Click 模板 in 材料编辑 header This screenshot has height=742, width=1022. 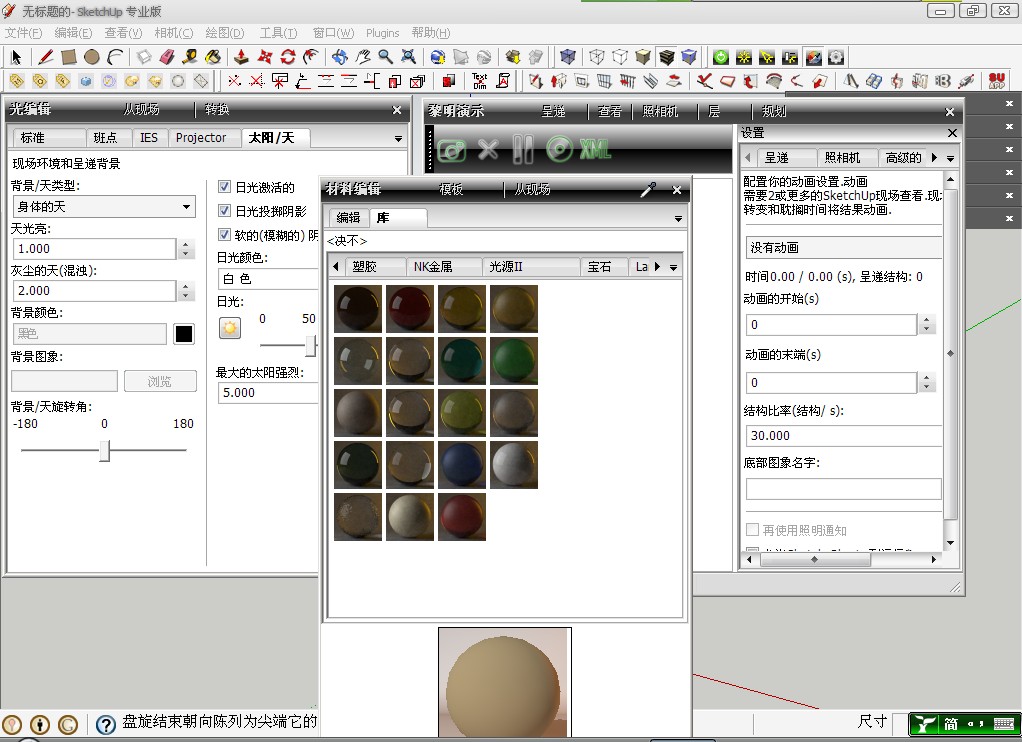(452, 190)
